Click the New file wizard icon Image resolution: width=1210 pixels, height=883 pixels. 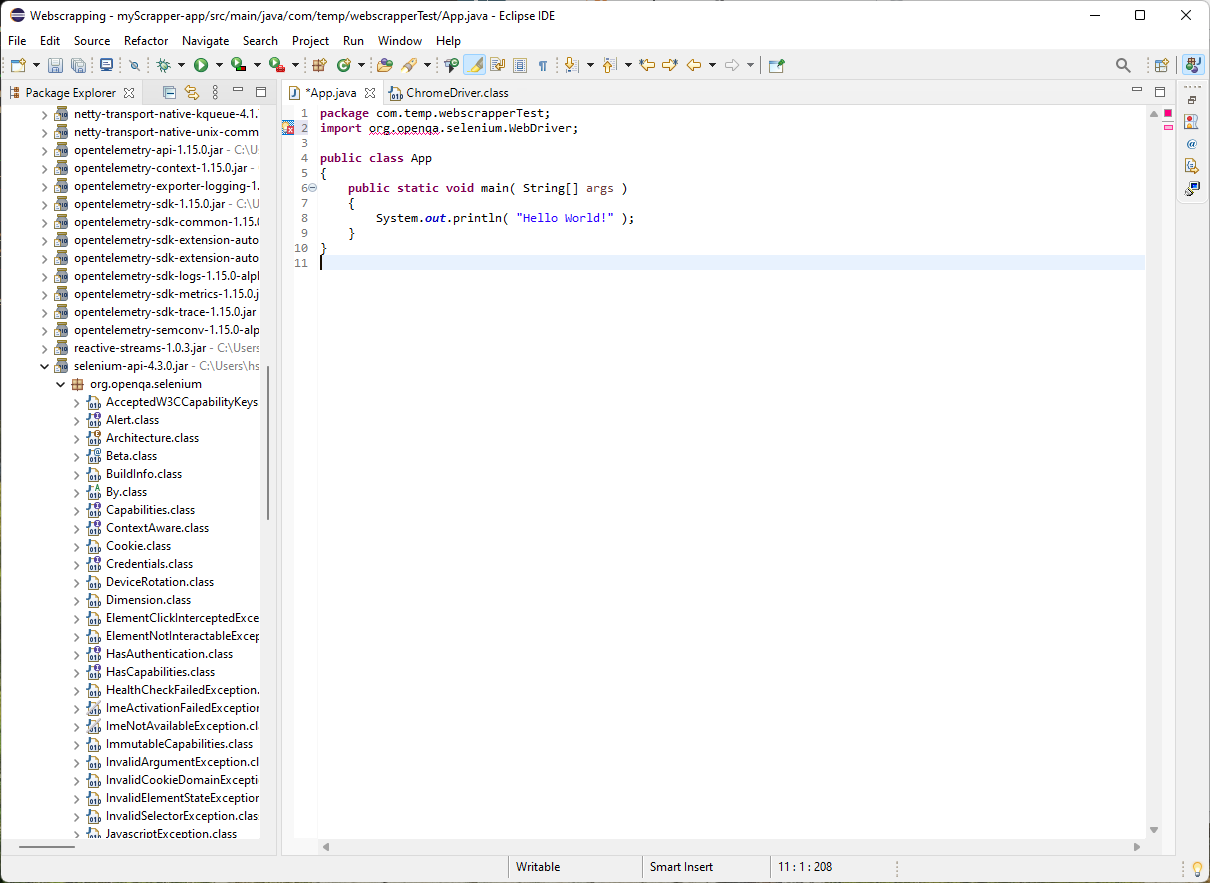[x=18, y=65]
